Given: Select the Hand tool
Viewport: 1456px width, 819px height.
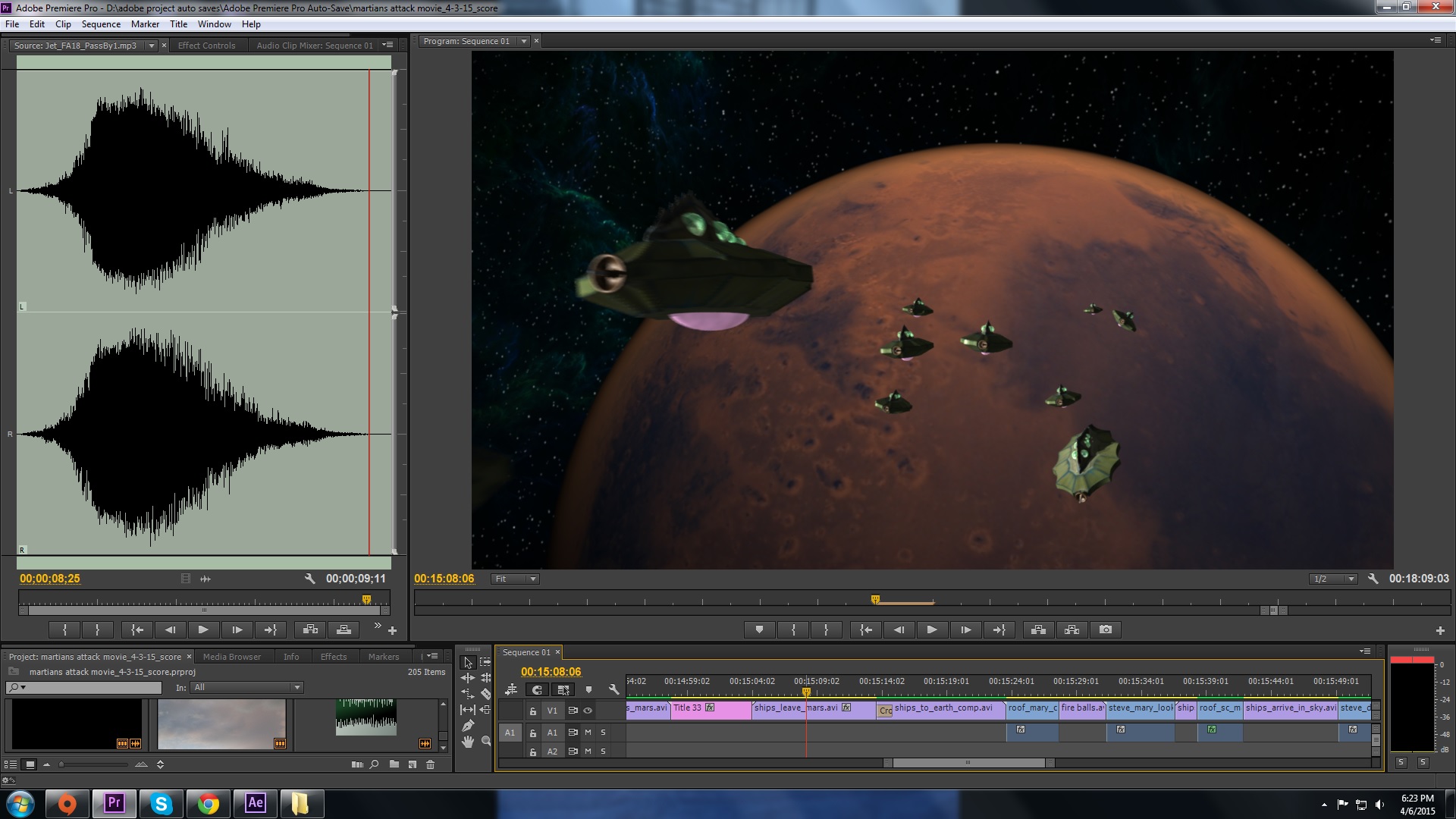Looking at the screenshot, I should [x=468, y=742].
